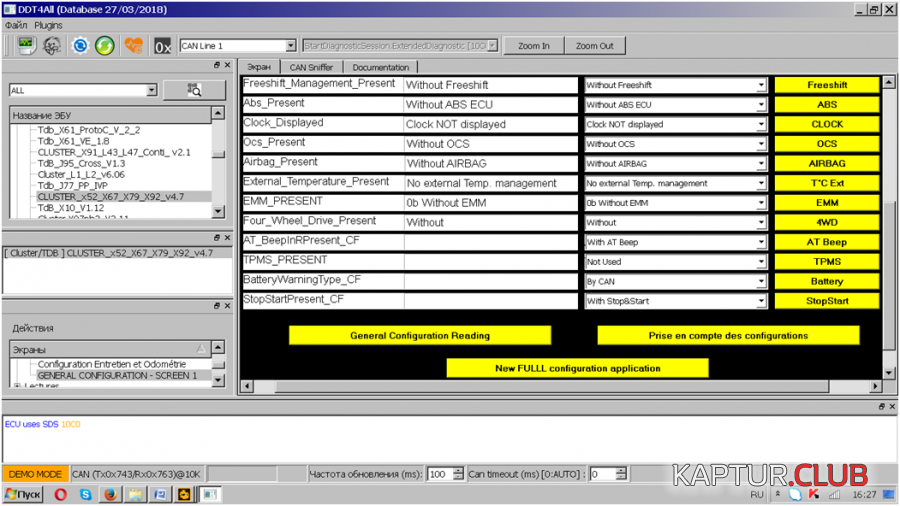This screenshot has width=900, height=506.
Task: Open the Without Freeshift dropdown
Action: coord(761,85)
